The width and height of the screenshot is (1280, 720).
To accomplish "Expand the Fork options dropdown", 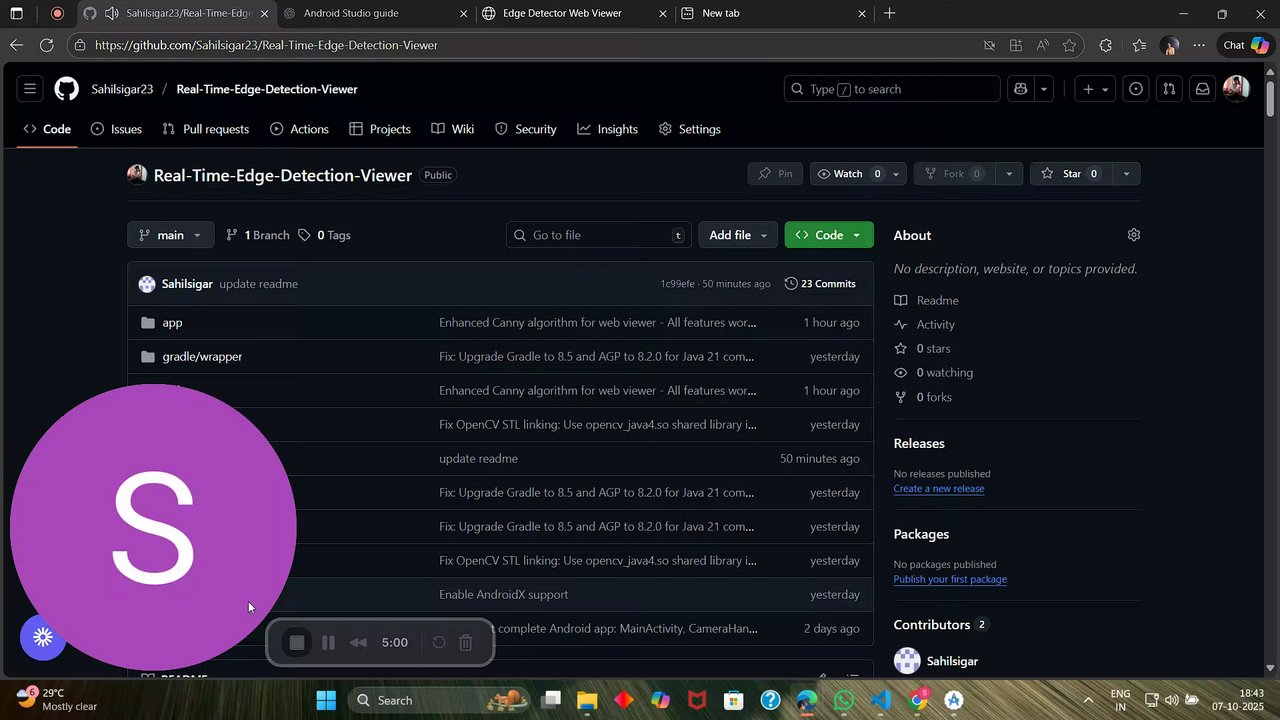I will (x=1008, y=174).
